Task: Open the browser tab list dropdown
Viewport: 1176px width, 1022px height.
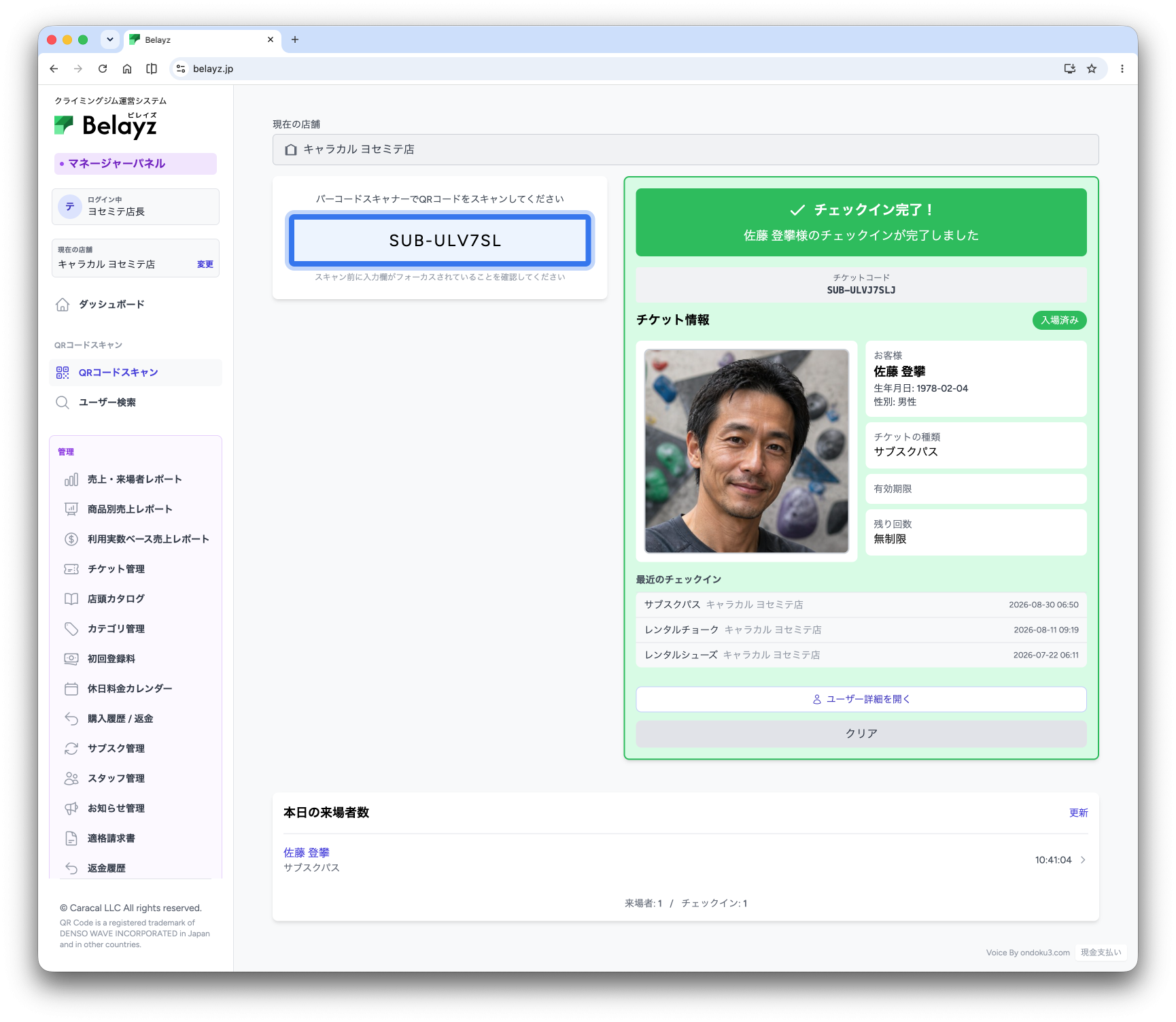Action: tap(110, 39)
